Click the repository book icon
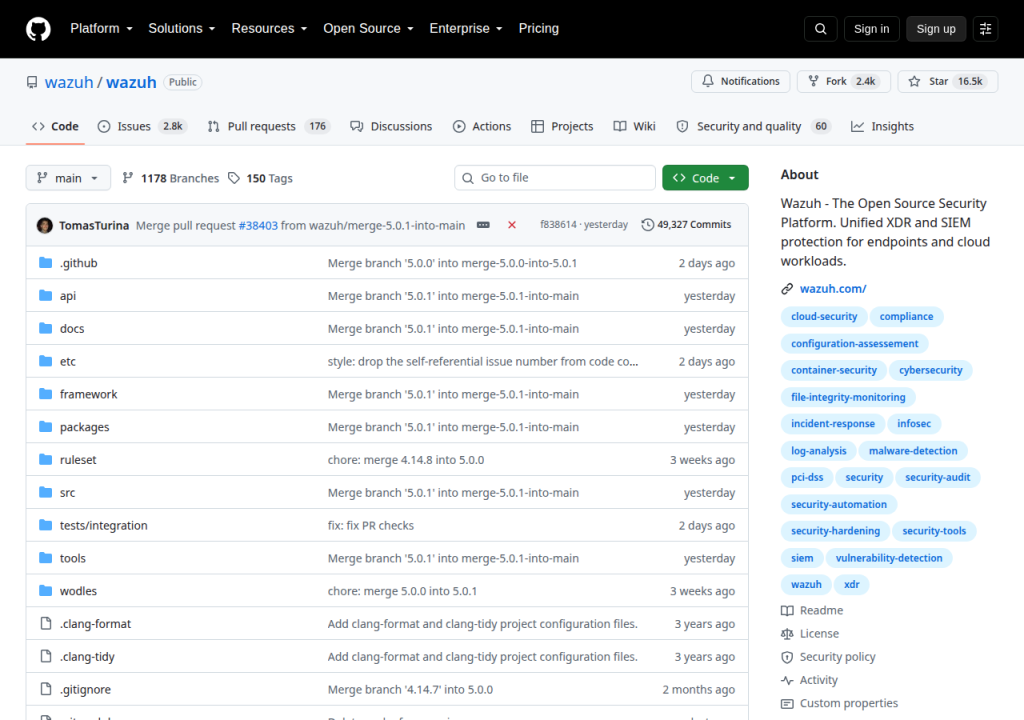Image resolution: width=1024 pixels, height=720 pixels. pos(32,82)
